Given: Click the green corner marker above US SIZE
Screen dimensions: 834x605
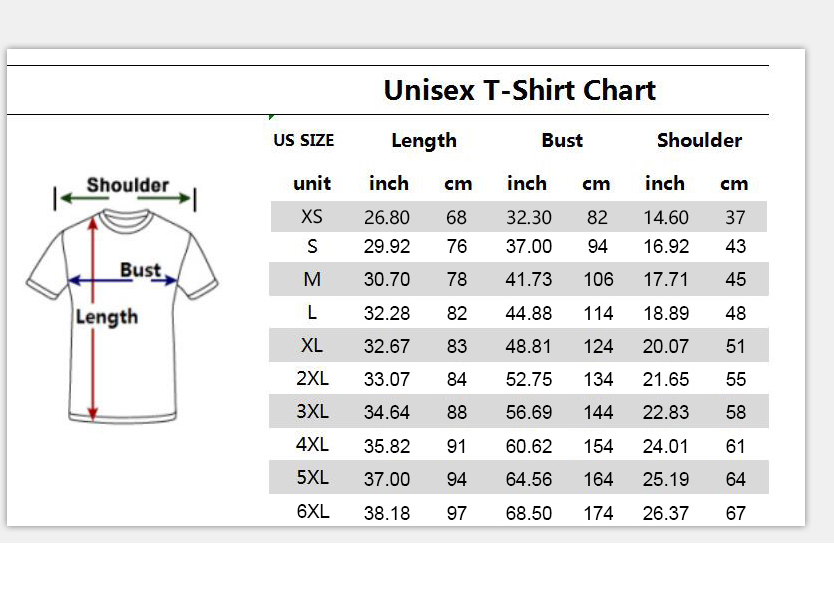Looking at the screenshot, I should [x=272, y=118].
